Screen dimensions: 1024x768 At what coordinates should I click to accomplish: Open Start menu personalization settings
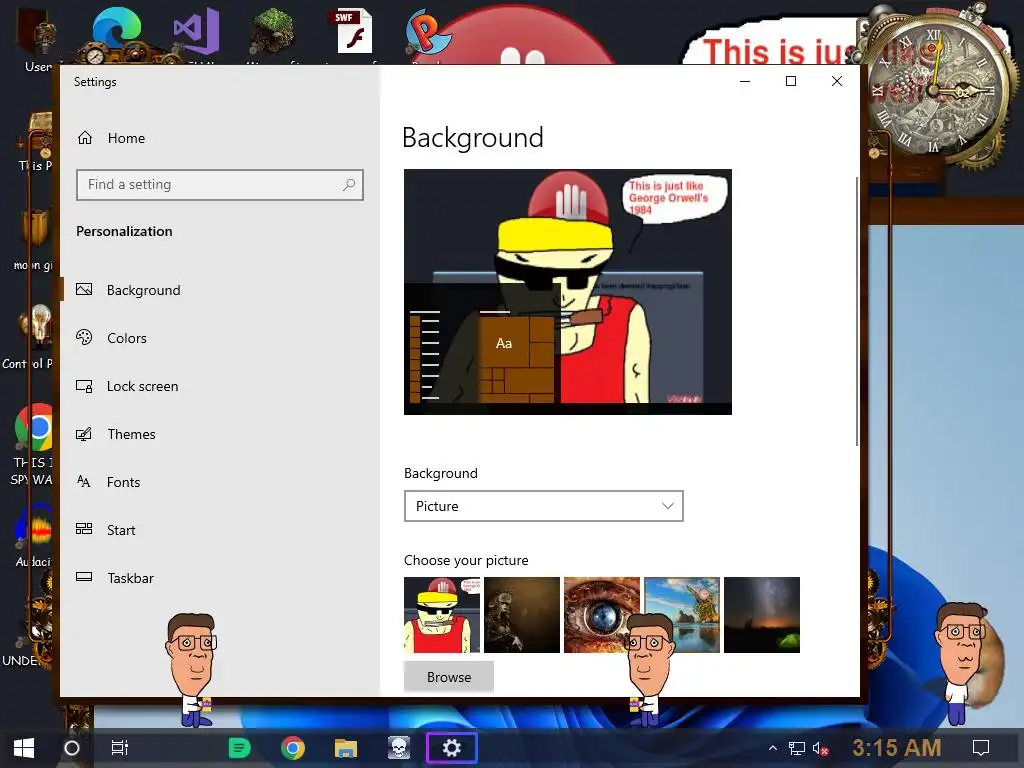tap(121, 530)
